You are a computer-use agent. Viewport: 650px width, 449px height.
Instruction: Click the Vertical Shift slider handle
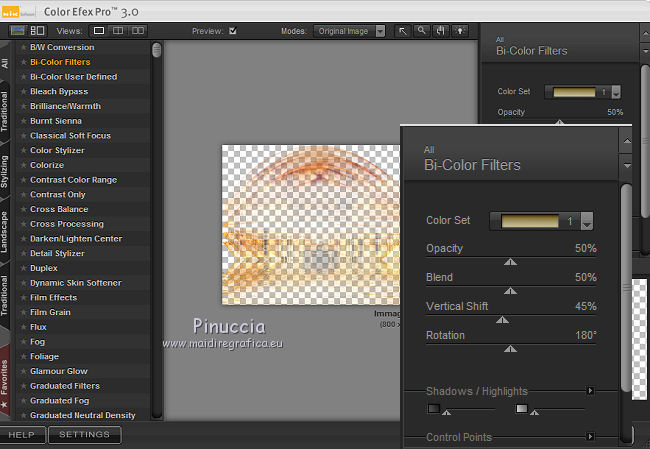coord(502,320)
